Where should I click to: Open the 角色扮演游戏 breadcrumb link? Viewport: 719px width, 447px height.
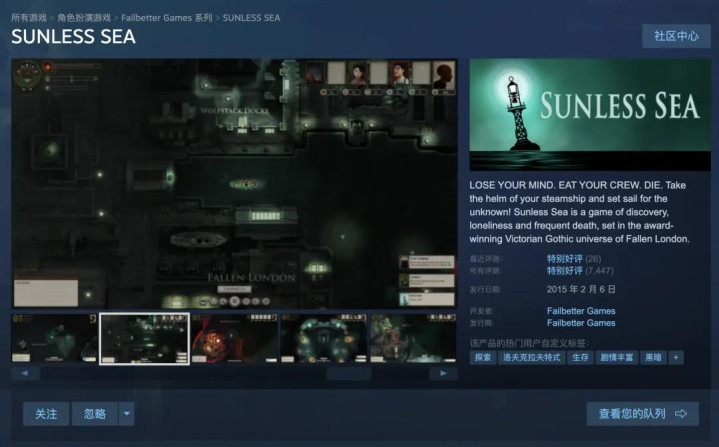84,18
